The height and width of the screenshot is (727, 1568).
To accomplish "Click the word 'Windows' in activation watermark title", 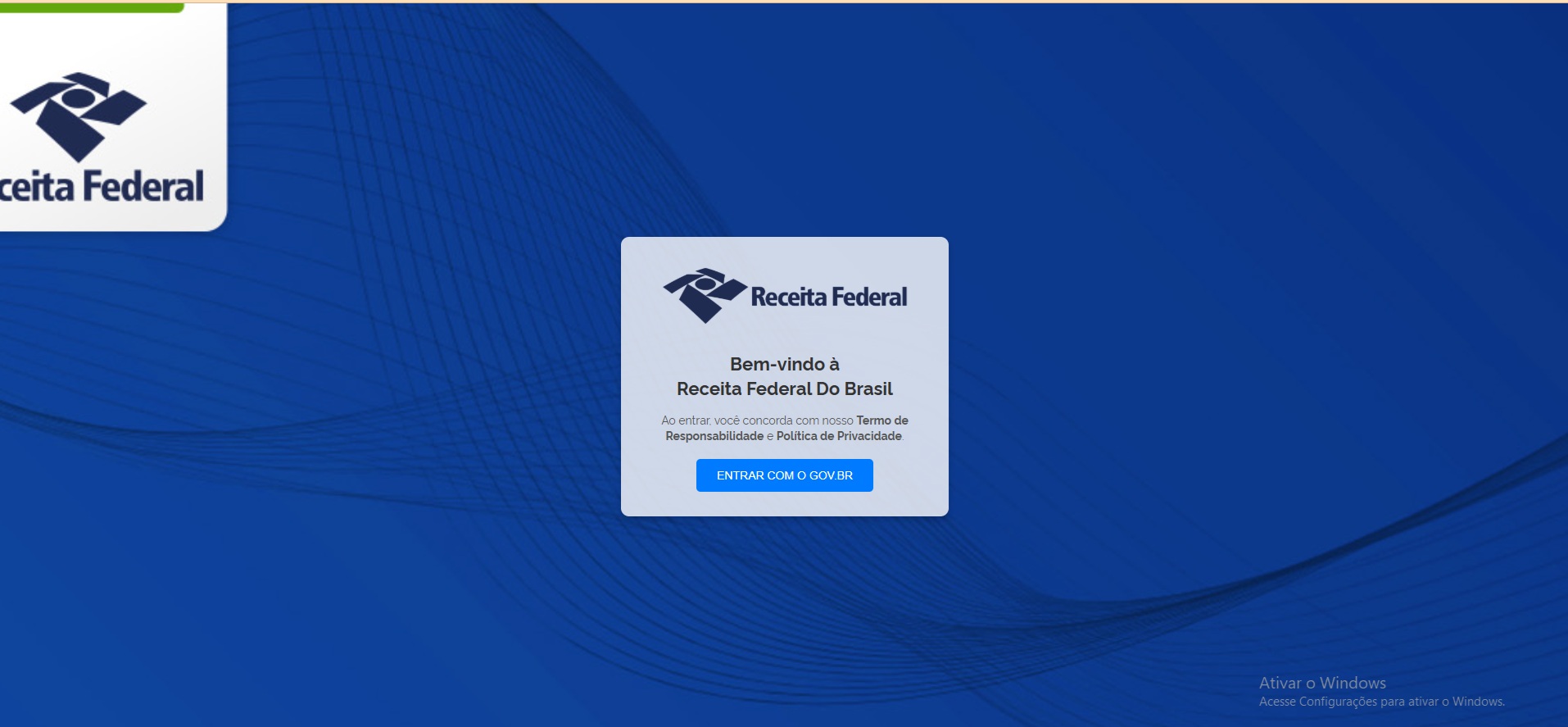I will click(x=1353, y=683).
